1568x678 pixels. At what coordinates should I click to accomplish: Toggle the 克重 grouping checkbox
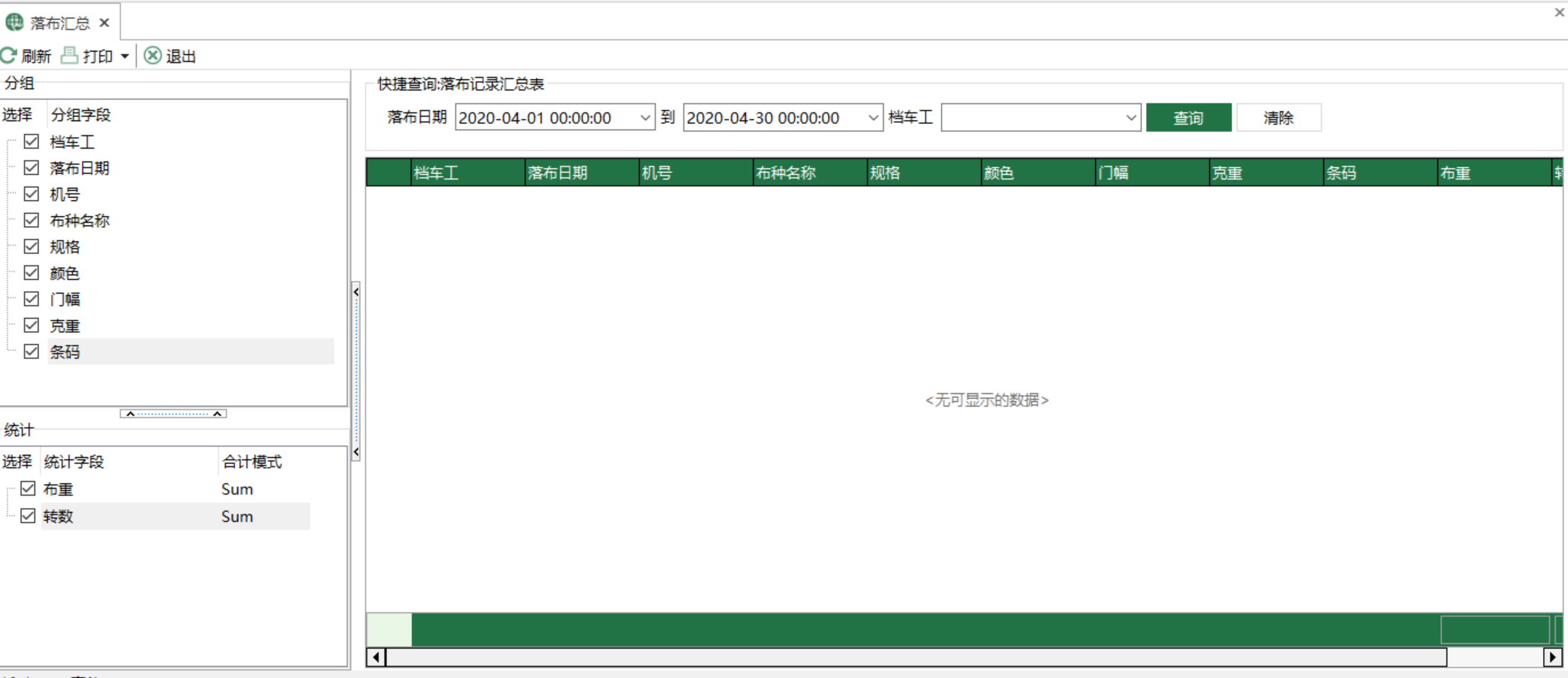31,325
